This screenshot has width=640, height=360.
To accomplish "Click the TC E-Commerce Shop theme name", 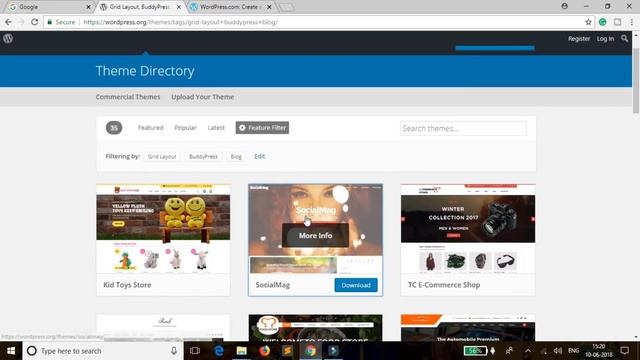I will click(x=444, y=285).
